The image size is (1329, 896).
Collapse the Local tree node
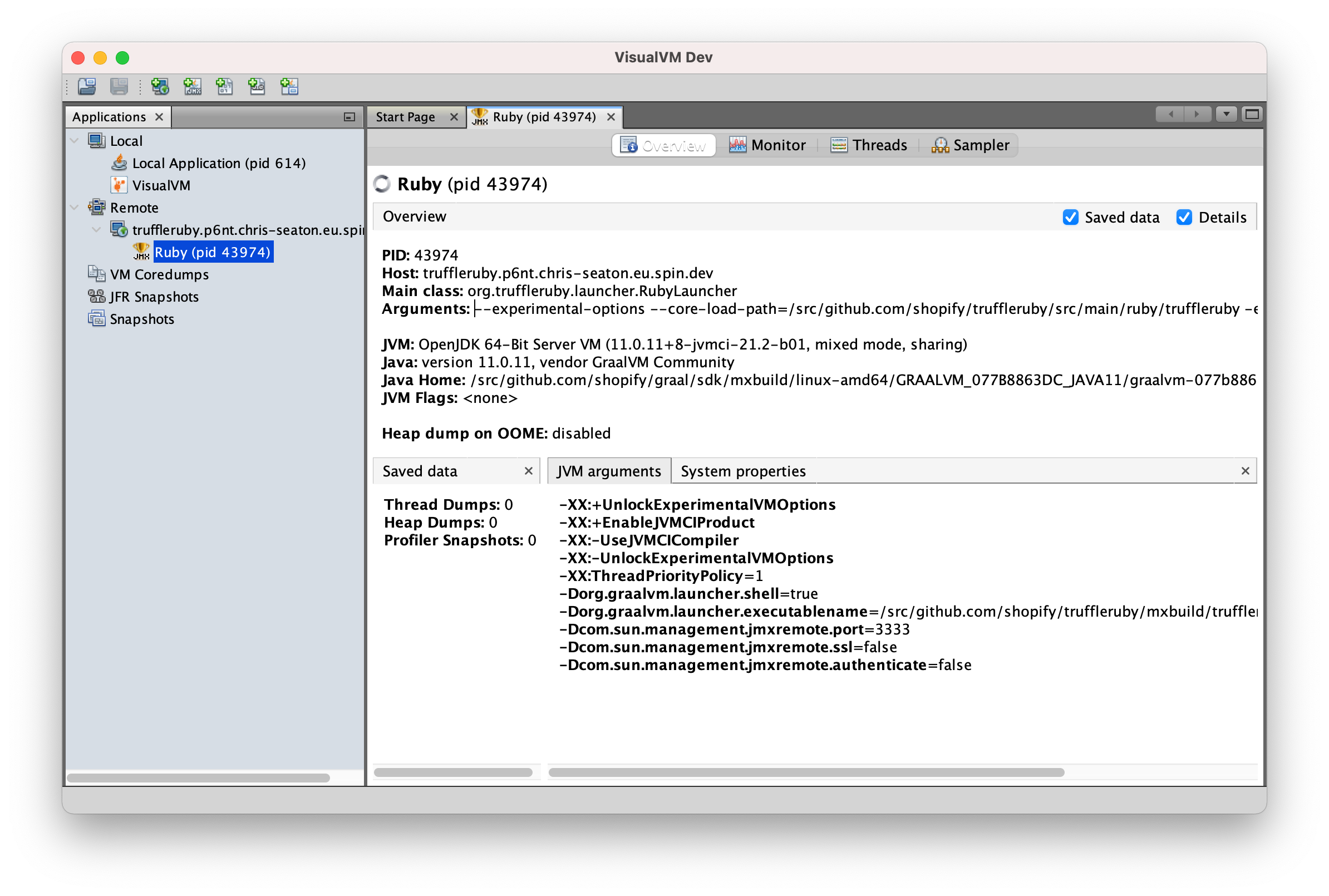pos(75,141)
